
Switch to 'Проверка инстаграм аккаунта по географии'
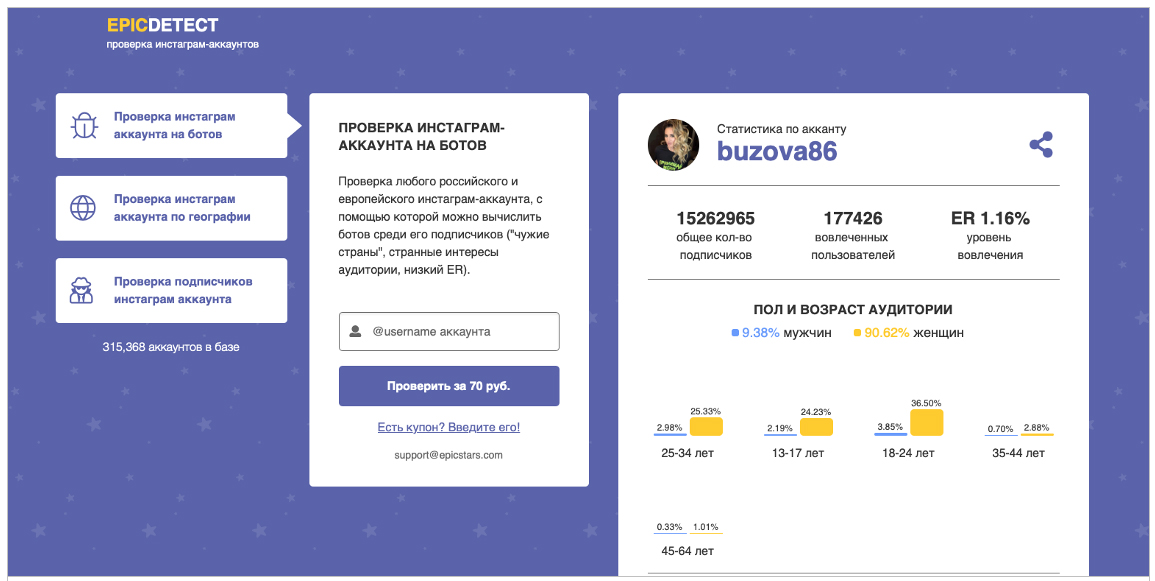coord(172,208)
